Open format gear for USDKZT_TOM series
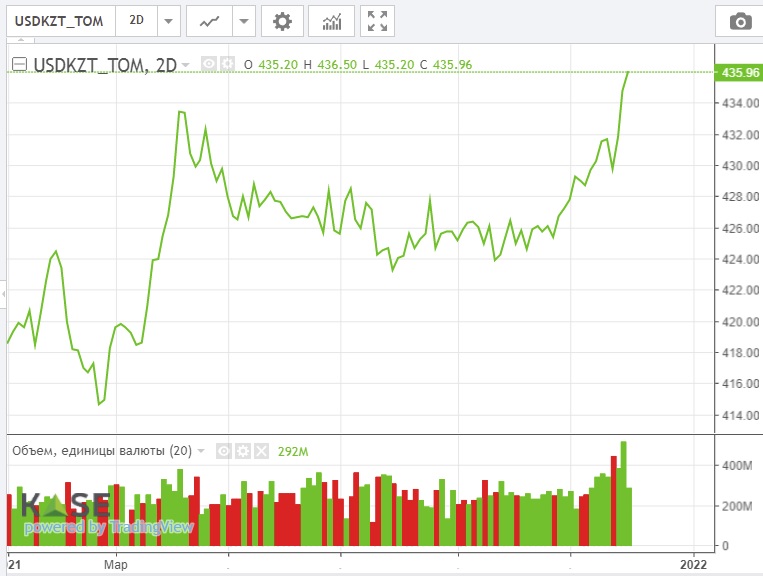Image resolution: width=763 pixels, height=576 pixels. 227,64
